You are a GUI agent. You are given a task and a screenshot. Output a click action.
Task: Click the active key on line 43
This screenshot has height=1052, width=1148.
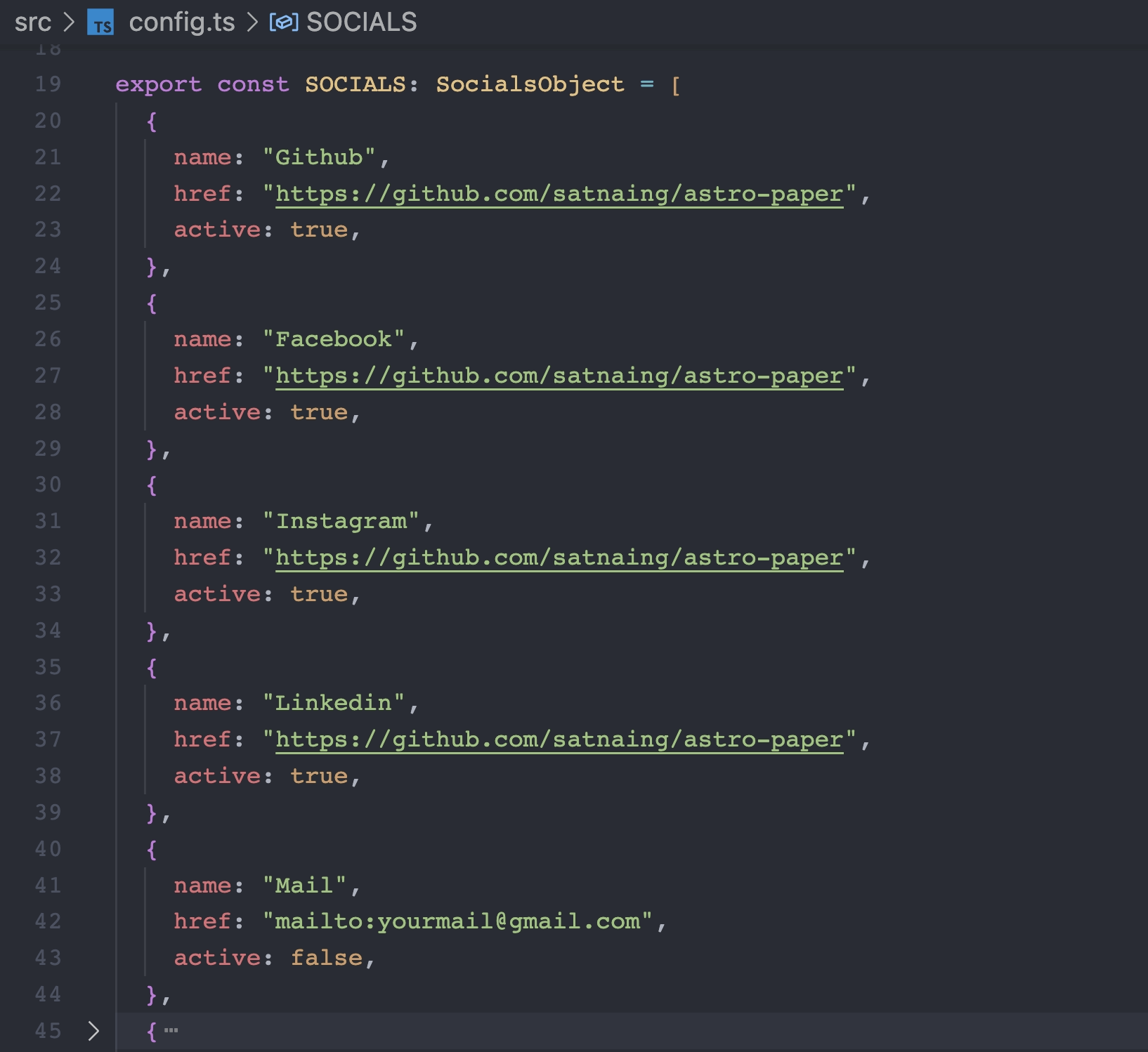coord(218,958)
